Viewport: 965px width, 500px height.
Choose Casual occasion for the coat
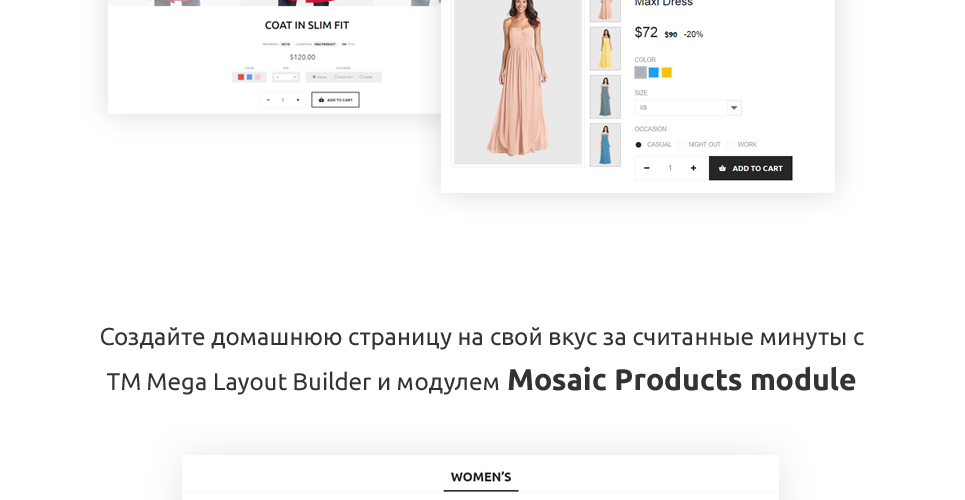pyautogui.click(x=314, y=77)
